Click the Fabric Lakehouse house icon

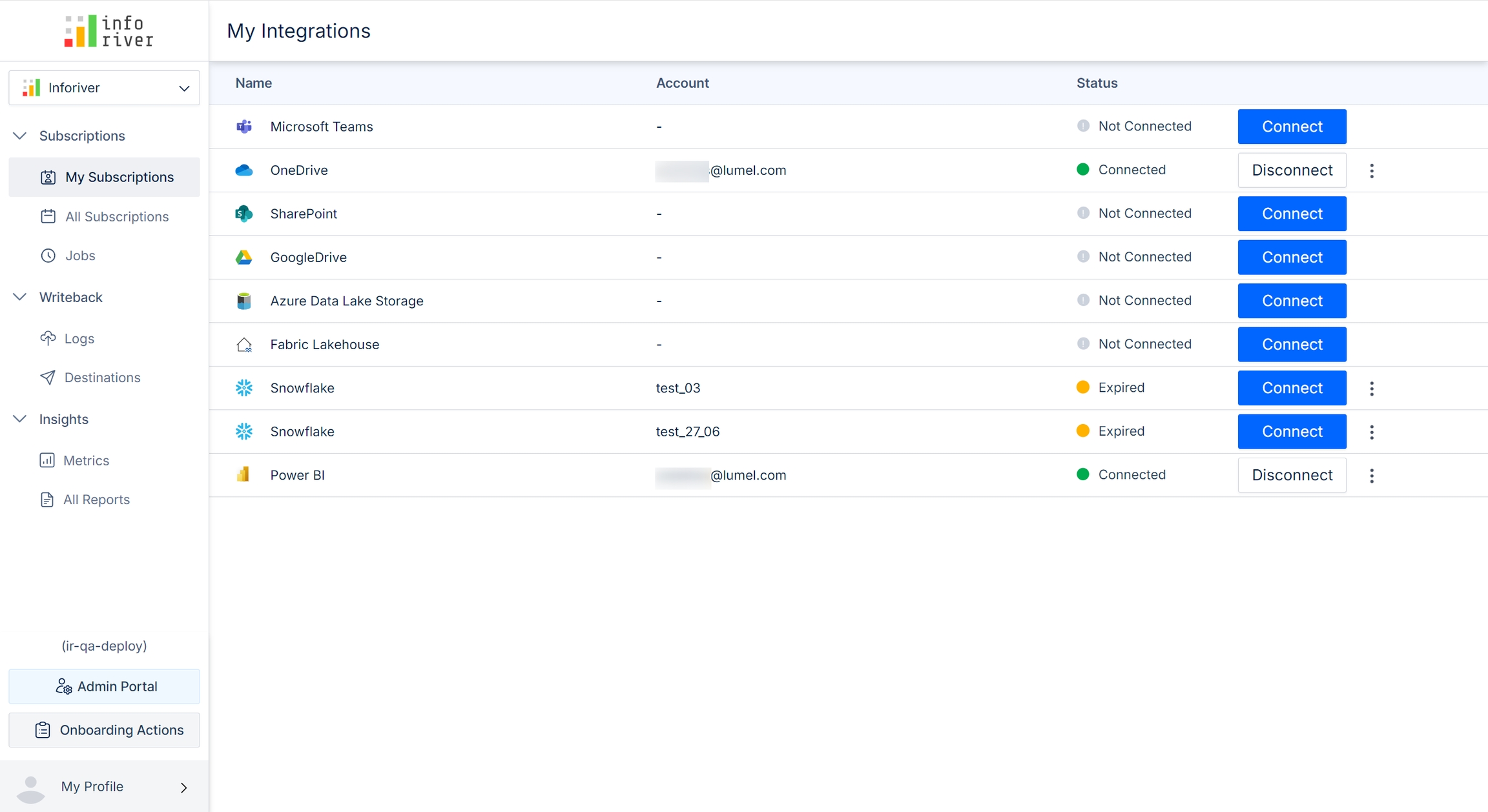click(243, 345)
